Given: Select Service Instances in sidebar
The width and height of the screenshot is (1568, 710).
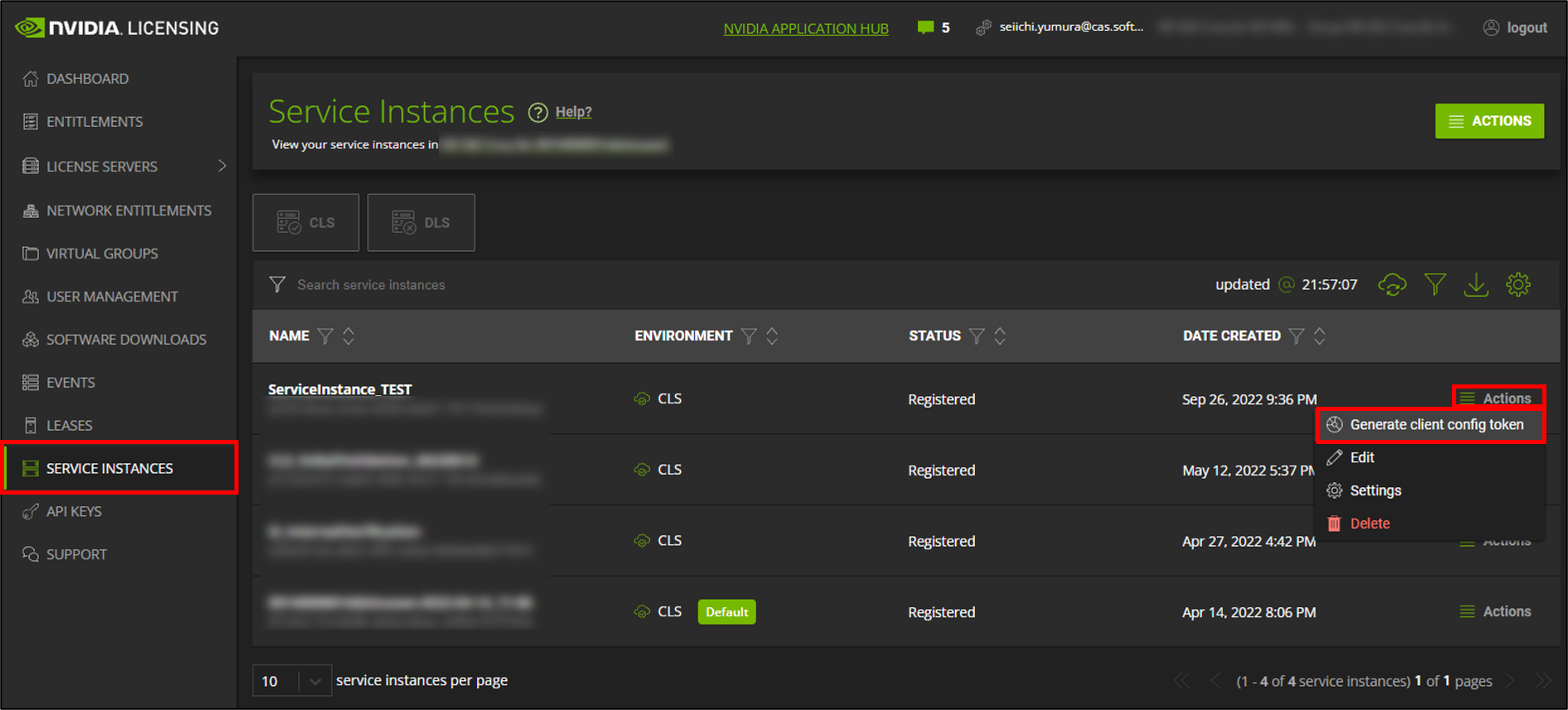Looking at the screenshot, I should pos(120,468).
